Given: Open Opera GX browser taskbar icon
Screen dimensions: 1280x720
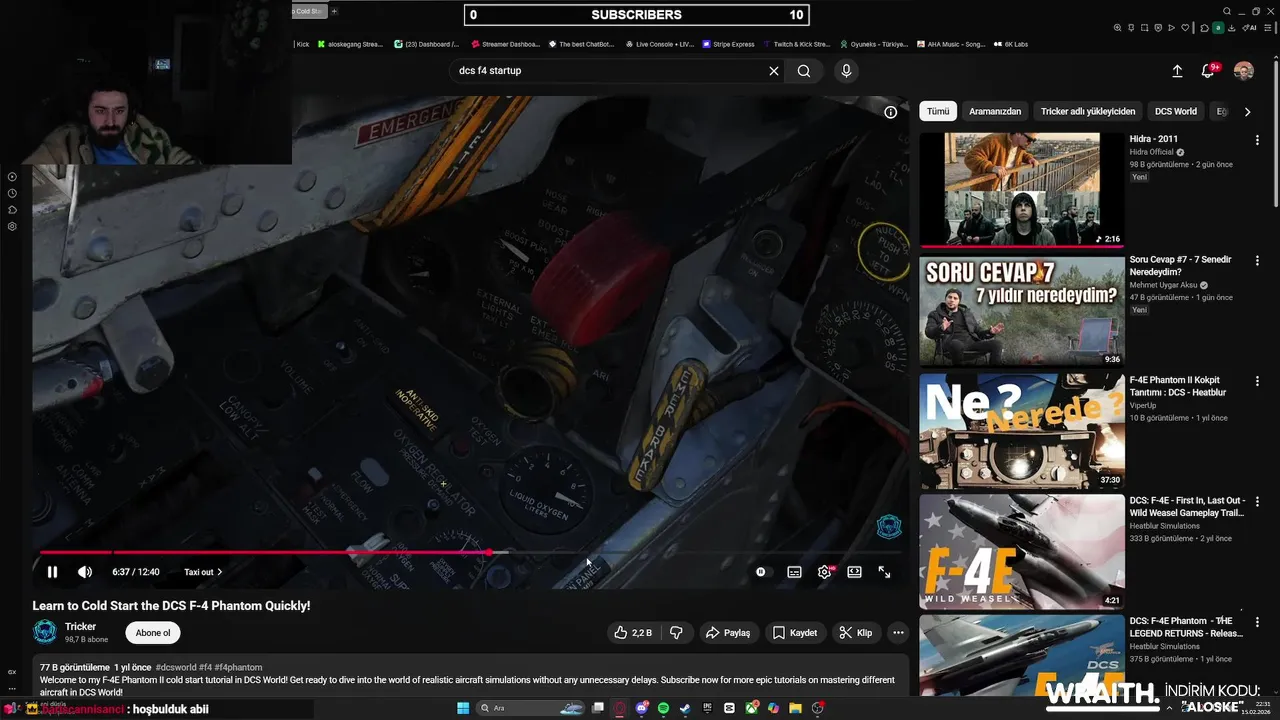Looking at the screenshot, I should pos(619,708).
